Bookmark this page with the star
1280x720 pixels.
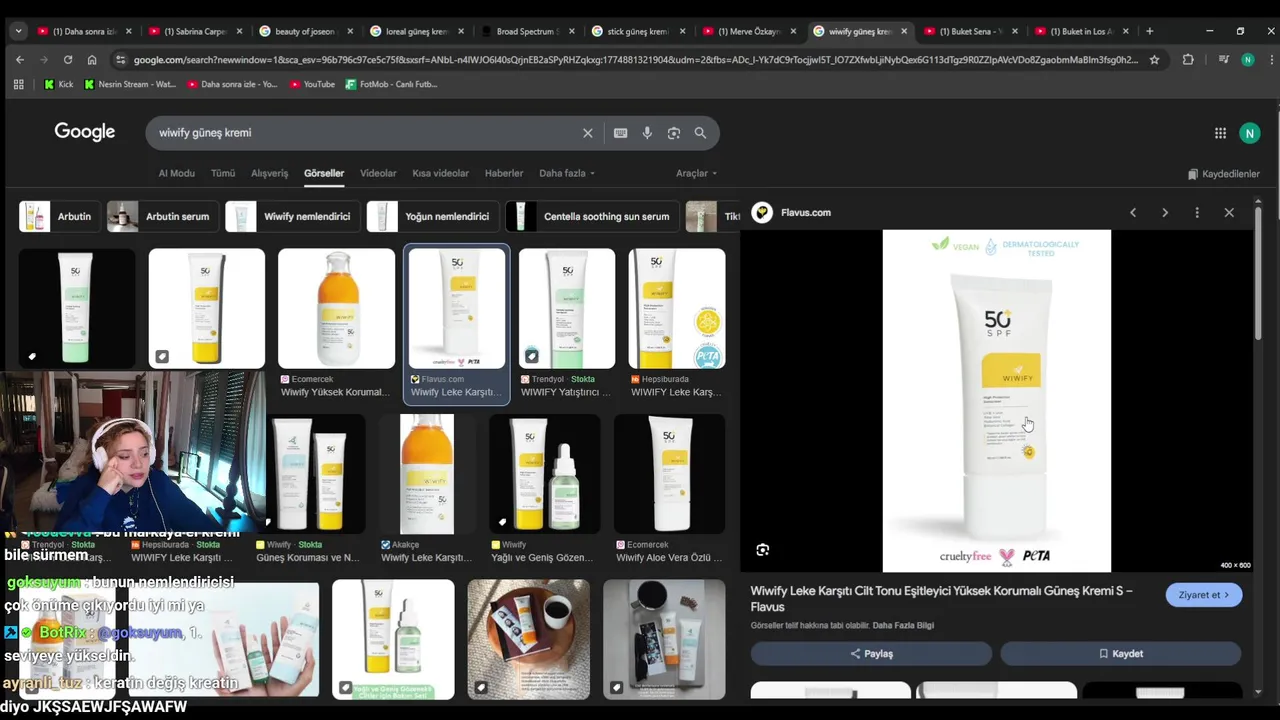point(1154,60)
